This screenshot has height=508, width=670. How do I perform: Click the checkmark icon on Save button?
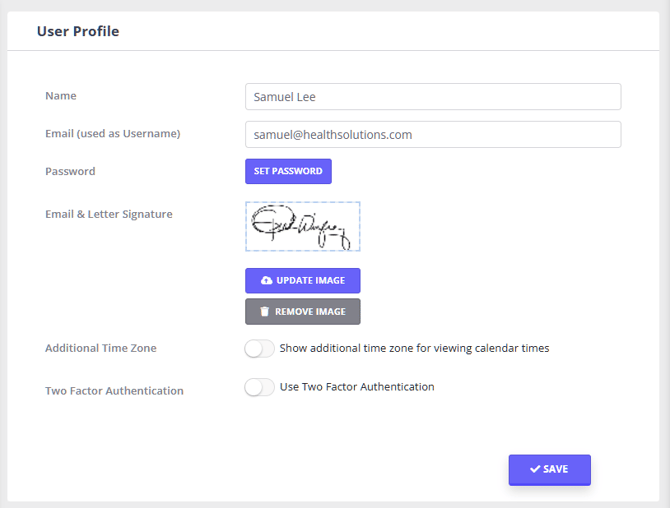(x=535, y=469)
